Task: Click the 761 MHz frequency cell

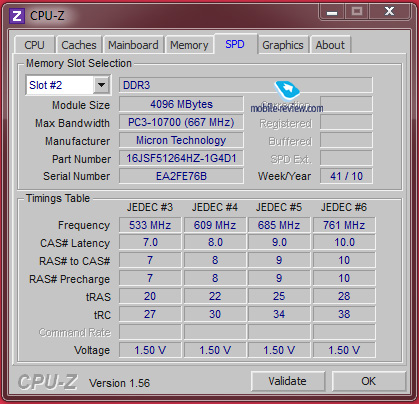Action: pyautogui.click(x=344, y=225)
